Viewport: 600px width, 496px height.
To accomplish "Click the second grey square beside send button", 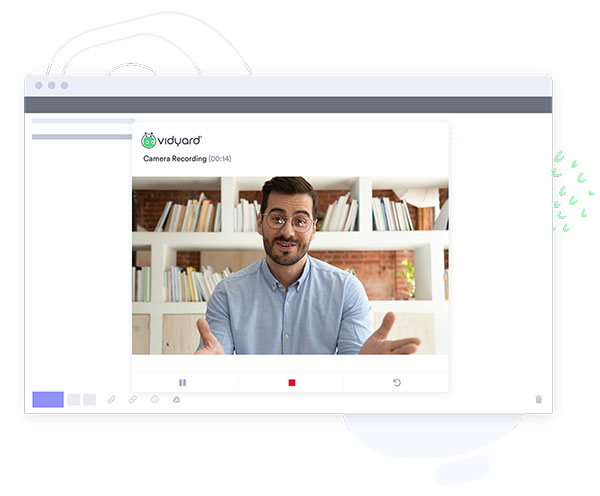I will [89, 399].
